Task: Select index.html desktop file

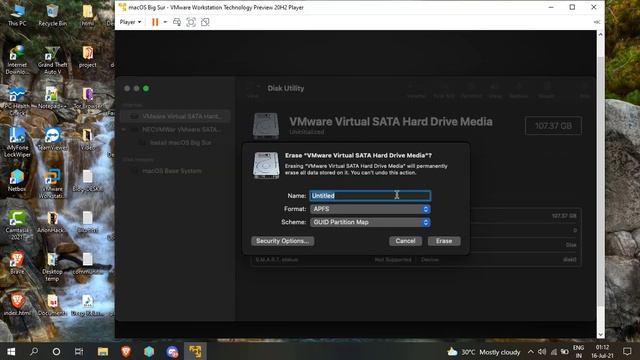Action: point(17,304)
